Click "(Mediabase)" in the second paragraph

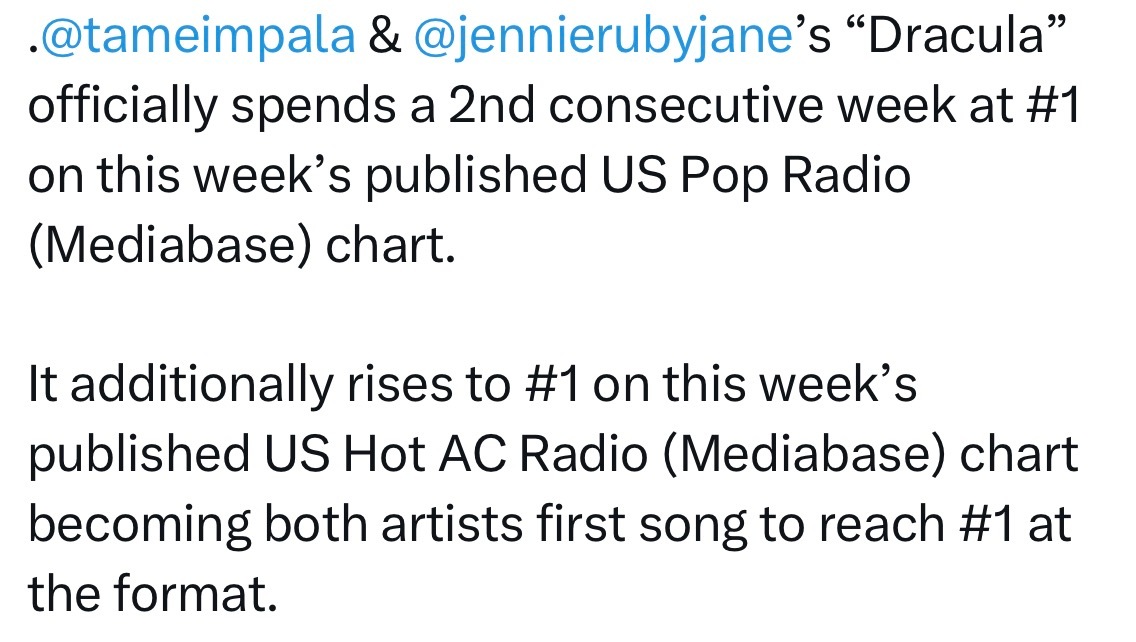804,455
